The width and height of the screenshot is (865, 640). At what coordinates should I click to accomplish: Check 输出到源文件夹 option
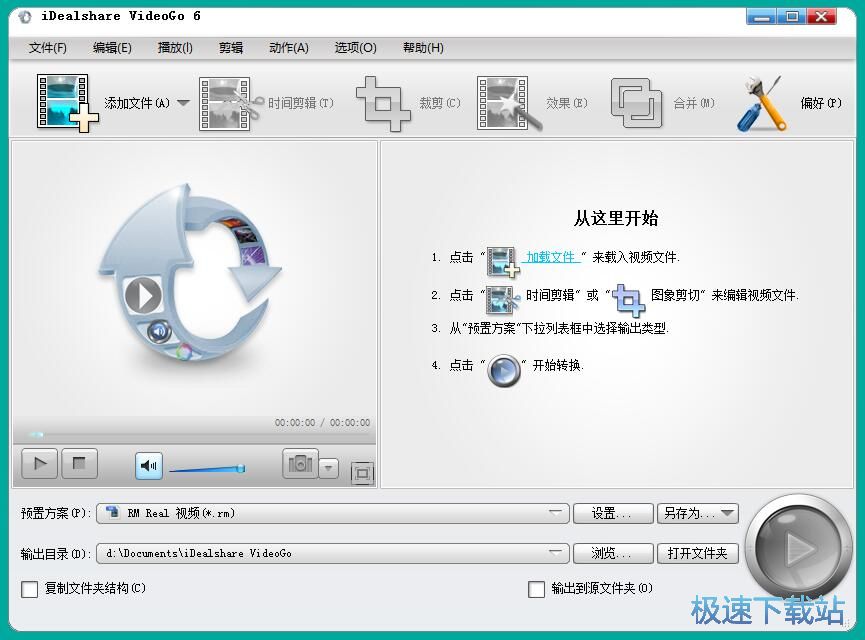click(536, 589)
